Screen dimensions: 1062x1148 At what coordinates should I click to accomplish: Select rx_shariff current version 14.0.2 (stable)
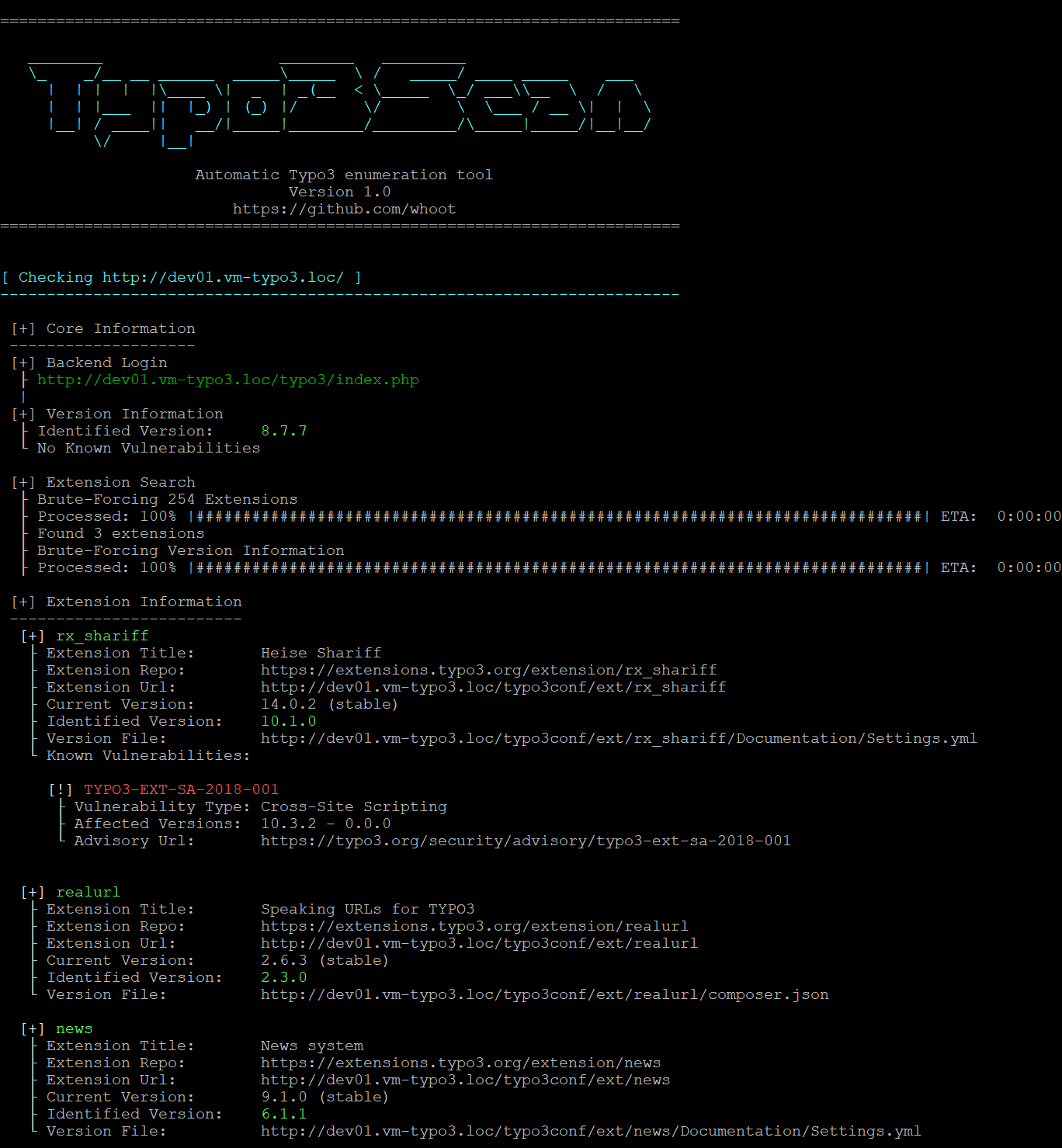(329, 704)
